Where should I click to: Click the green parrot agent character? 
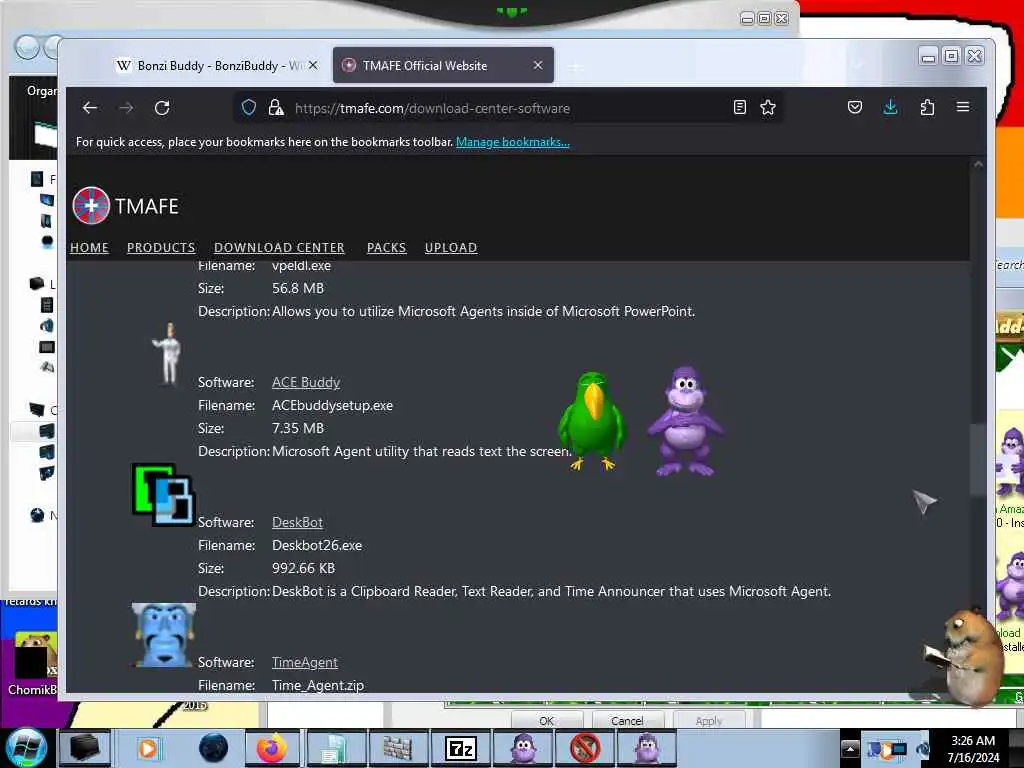(593, 421)
